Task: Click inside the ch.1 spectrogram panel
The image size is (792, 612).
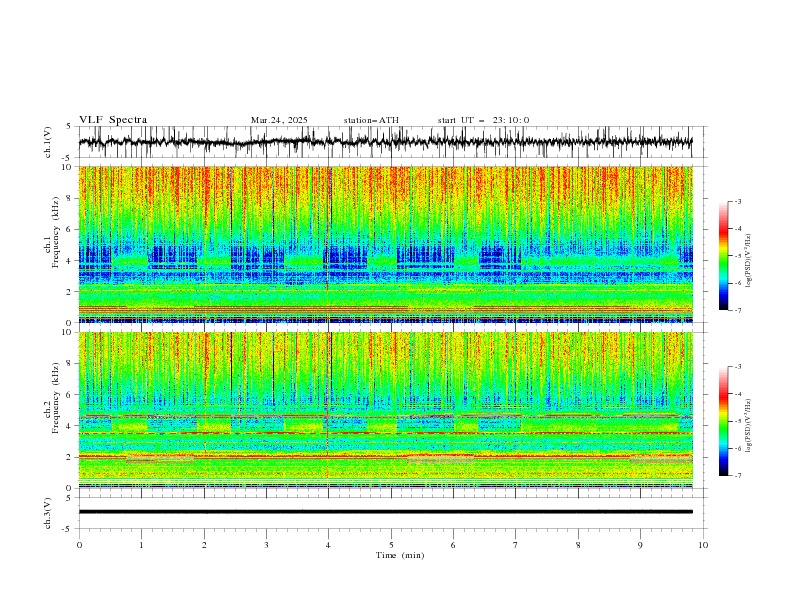Action: pyautogui.click(x=386, y=244)
